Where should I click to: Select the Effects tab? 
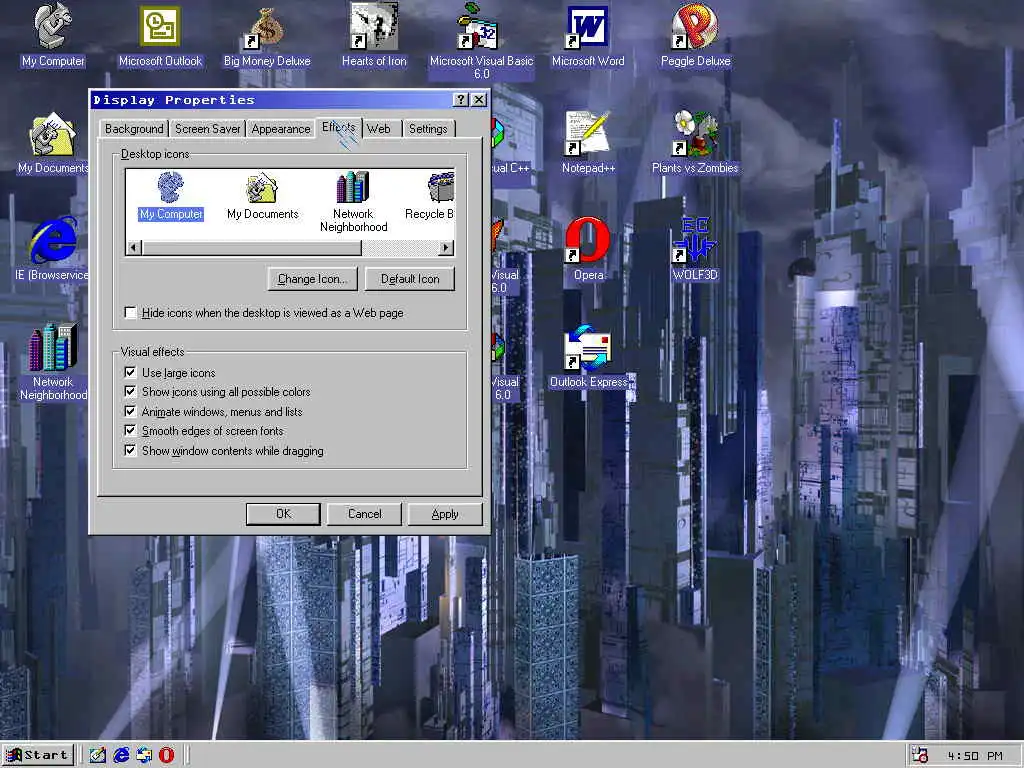tap(338, 127)
